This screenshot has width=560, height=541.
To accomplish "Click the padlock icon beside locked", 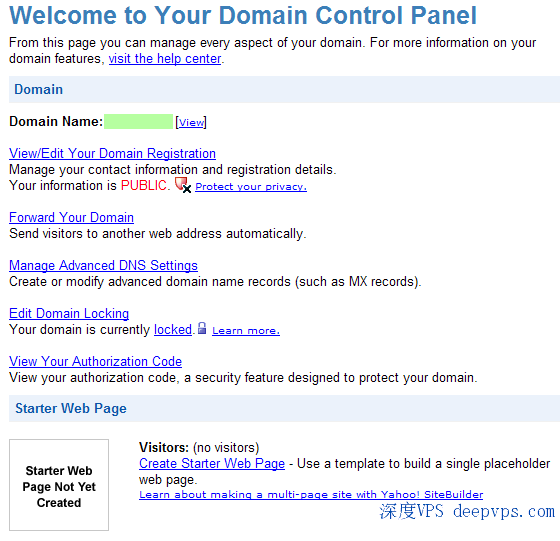I will pyautogui.click(x=202, y=328).
